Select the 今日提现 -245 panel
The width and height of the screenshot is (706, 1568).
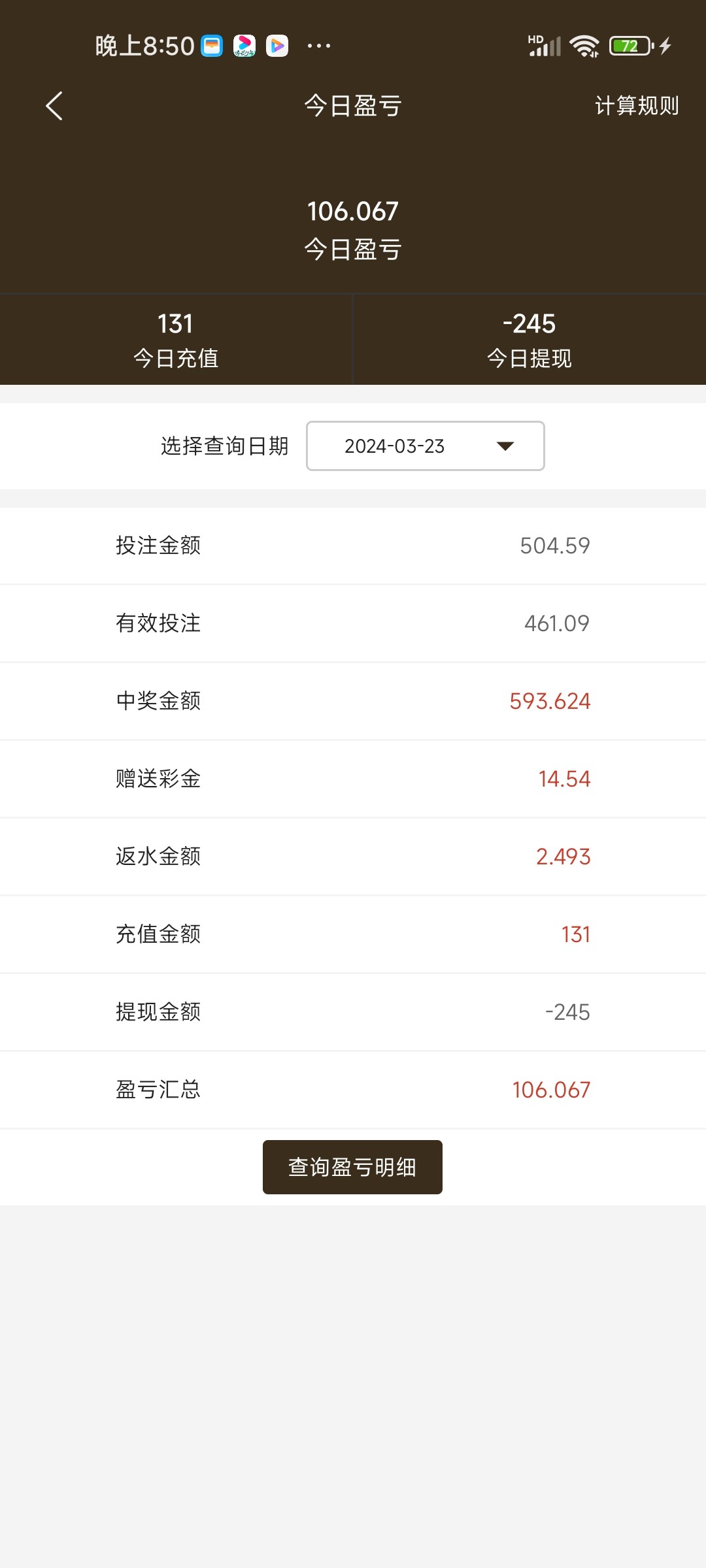[x=529, y=340]
